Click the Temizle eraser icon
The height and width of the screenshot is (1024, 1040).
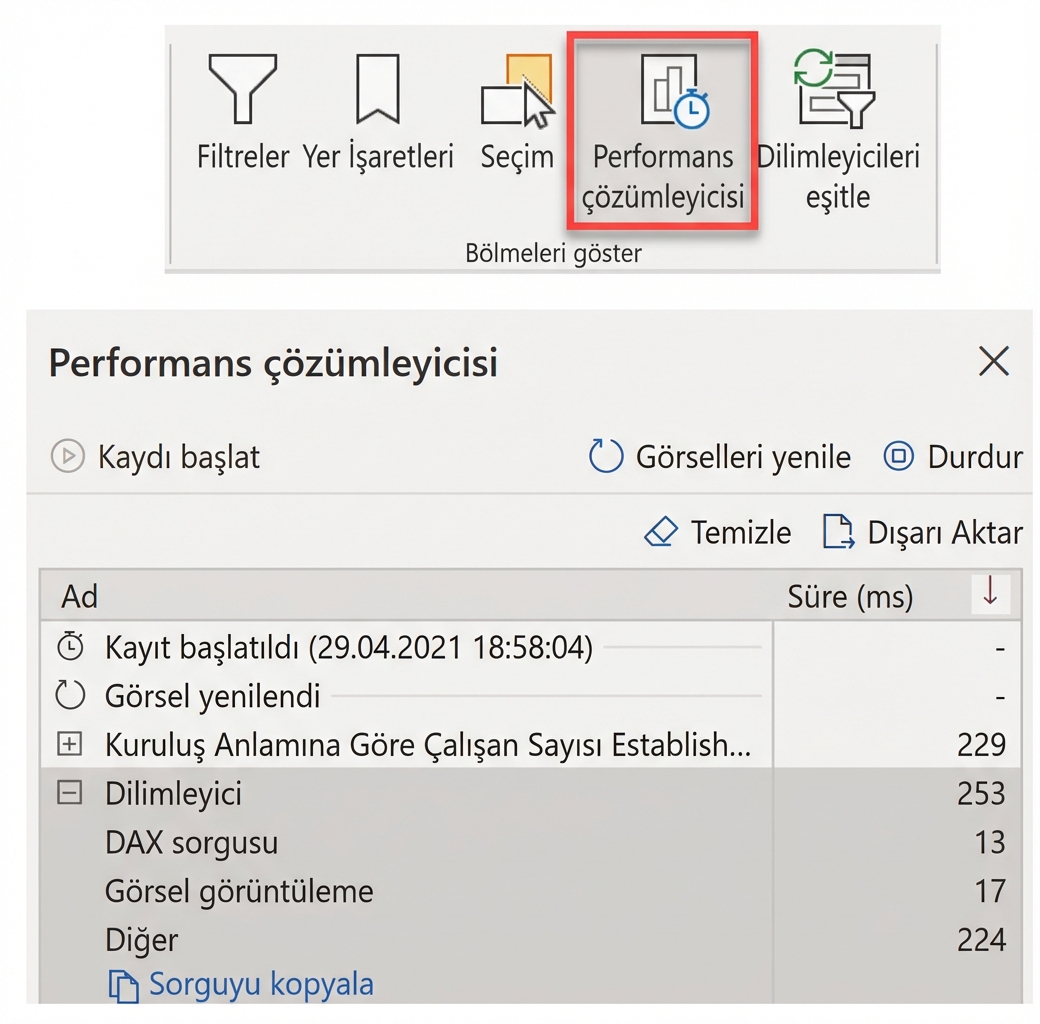pyautogui.click(x=662, y=532)
